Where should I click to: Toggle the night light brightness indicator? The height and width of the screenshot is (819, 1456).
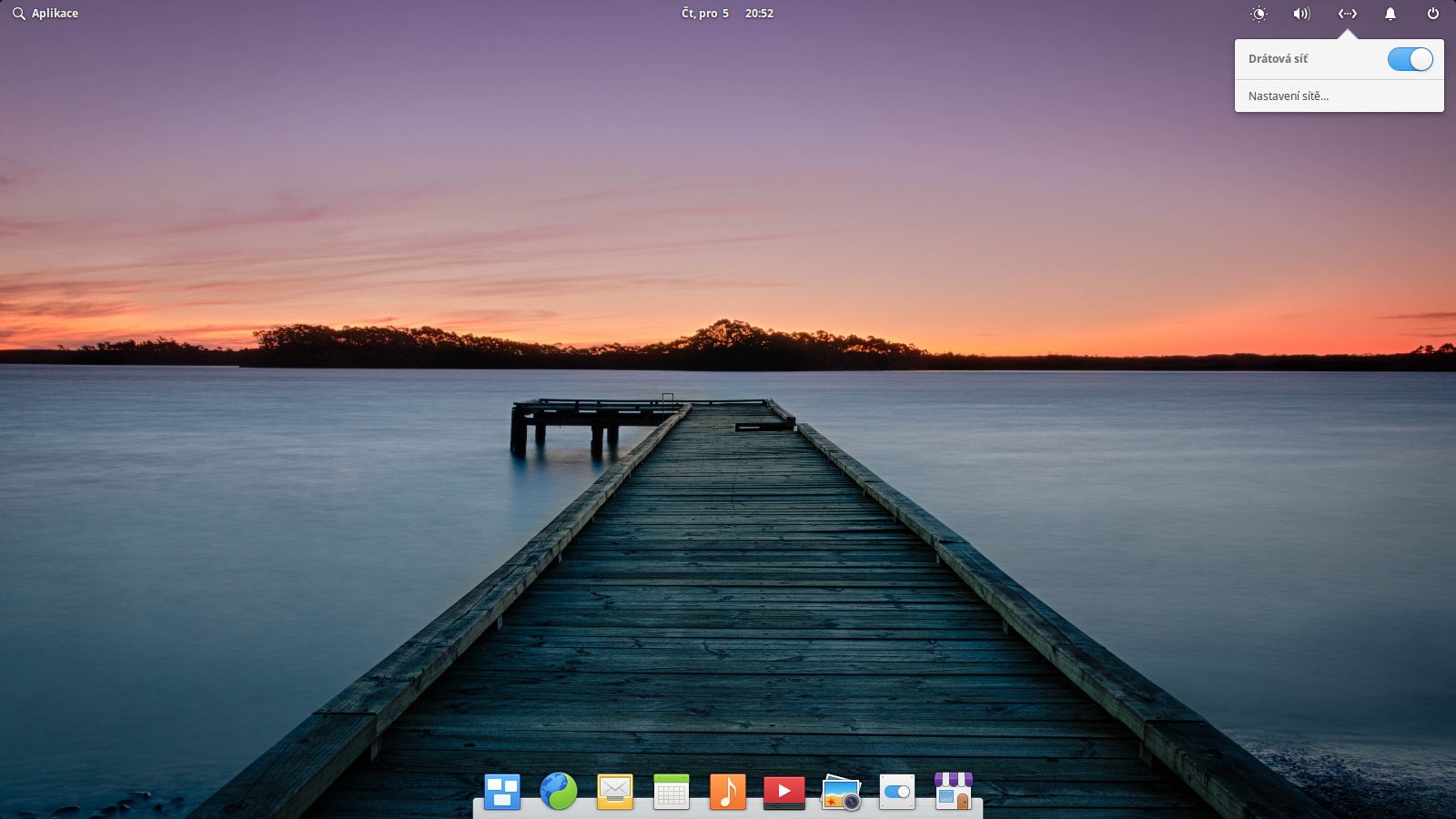click(1259, 14)
